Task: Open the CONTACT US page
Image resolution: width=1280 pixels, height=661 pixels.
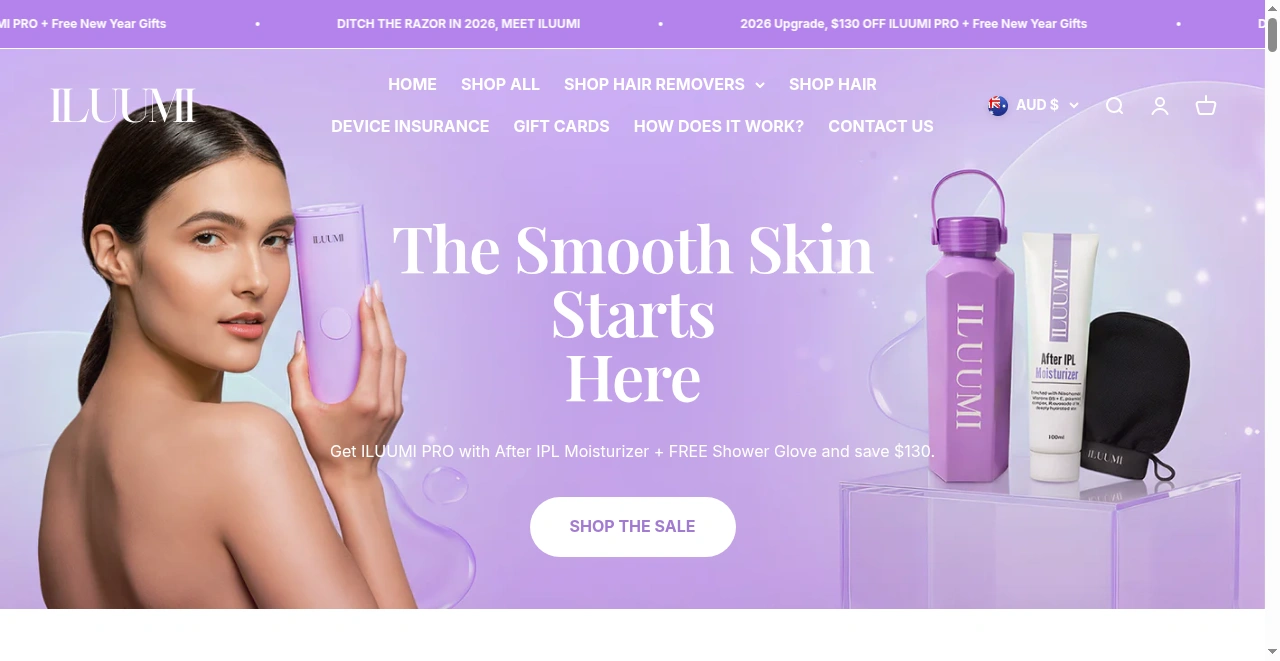Action: pyautogui.click(x=881, y=127)
